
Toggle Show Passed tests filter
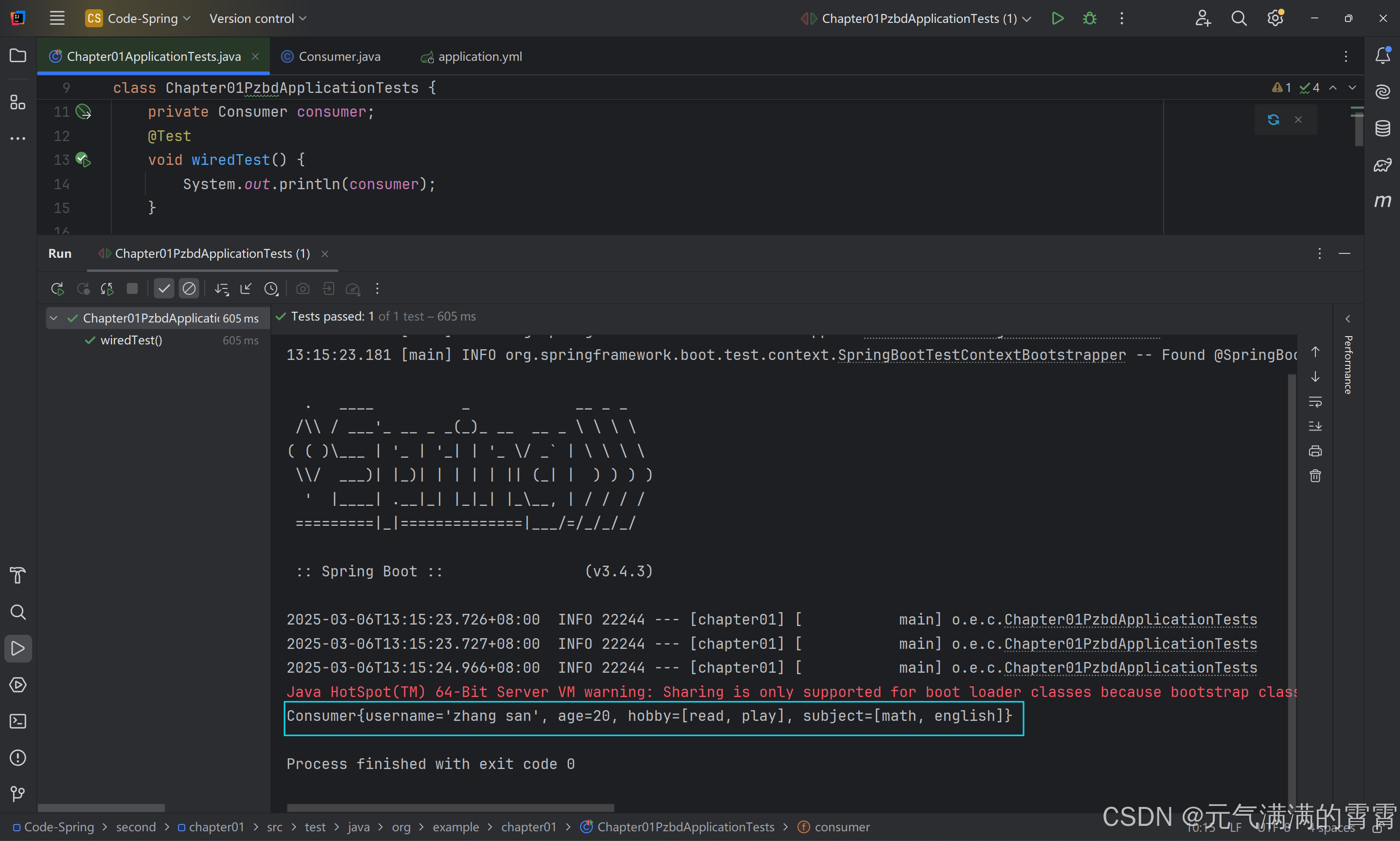164,289
